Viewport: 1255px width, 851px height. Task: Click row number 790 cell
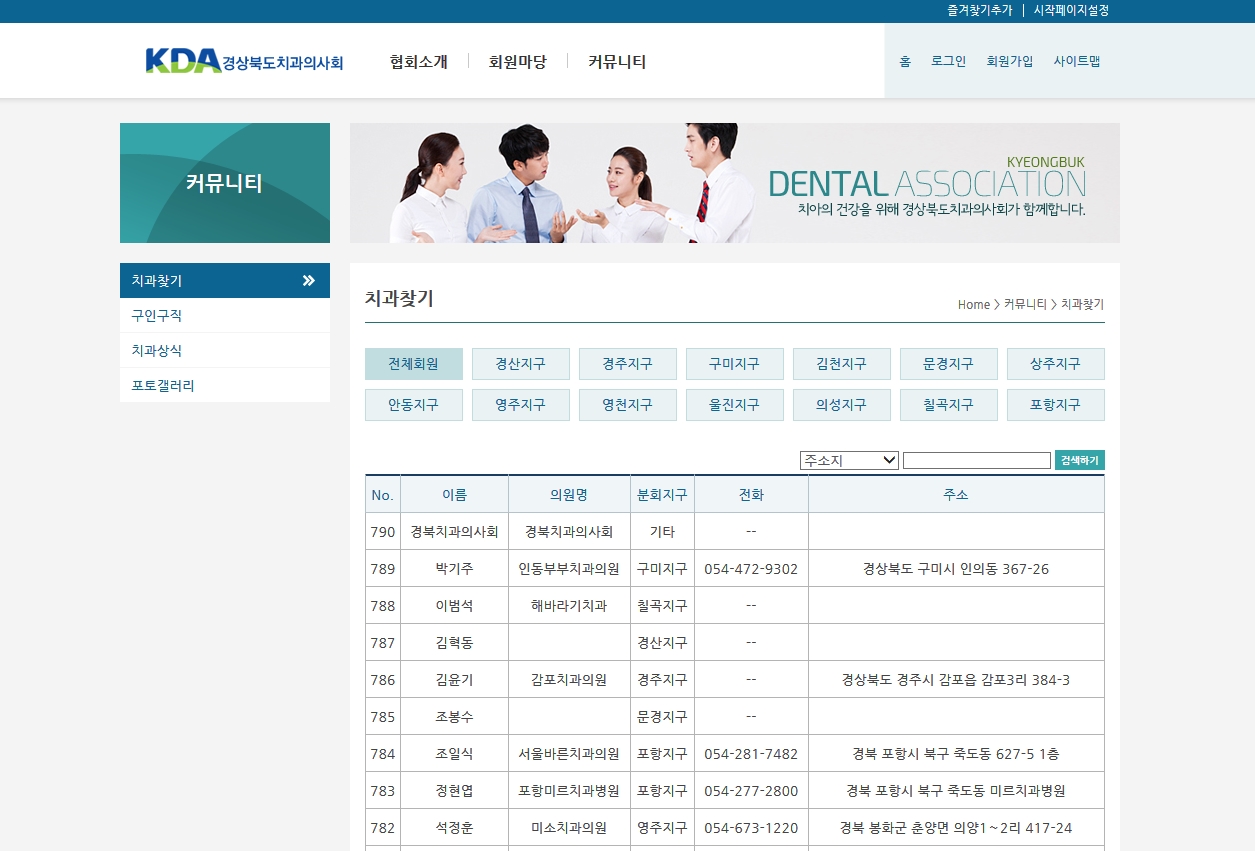click(x=383, y=532)
